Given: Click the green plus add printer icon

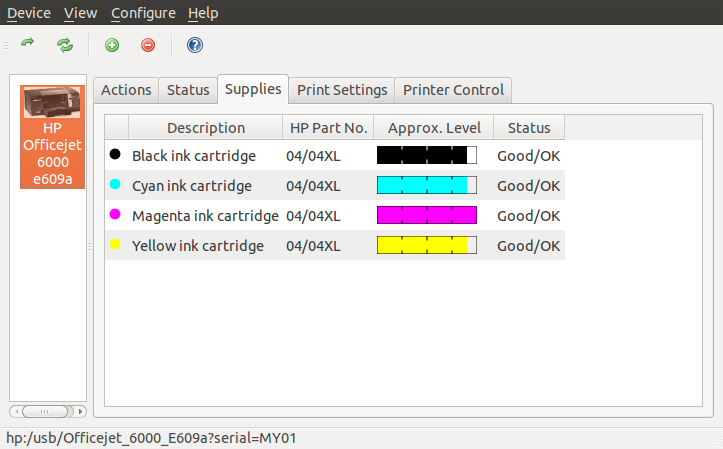Looking at the screenshot, I should point(112,45).
